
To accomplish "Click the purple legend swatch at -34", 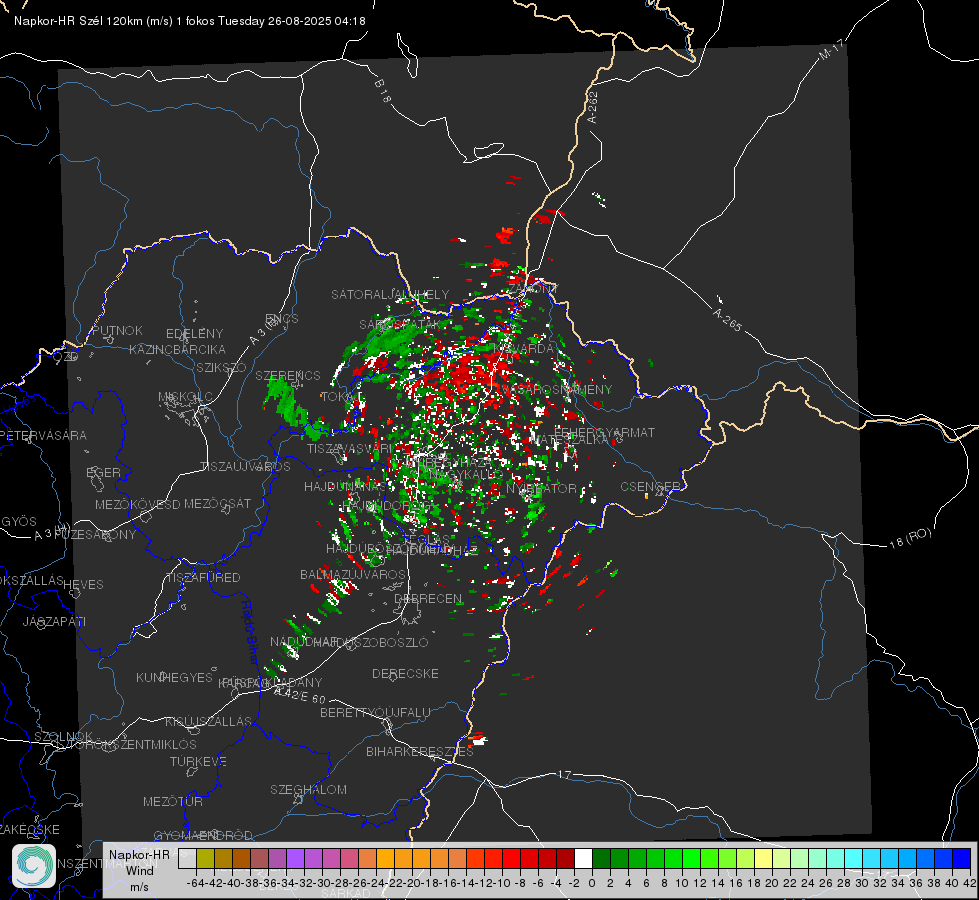I will coord(295,859).
